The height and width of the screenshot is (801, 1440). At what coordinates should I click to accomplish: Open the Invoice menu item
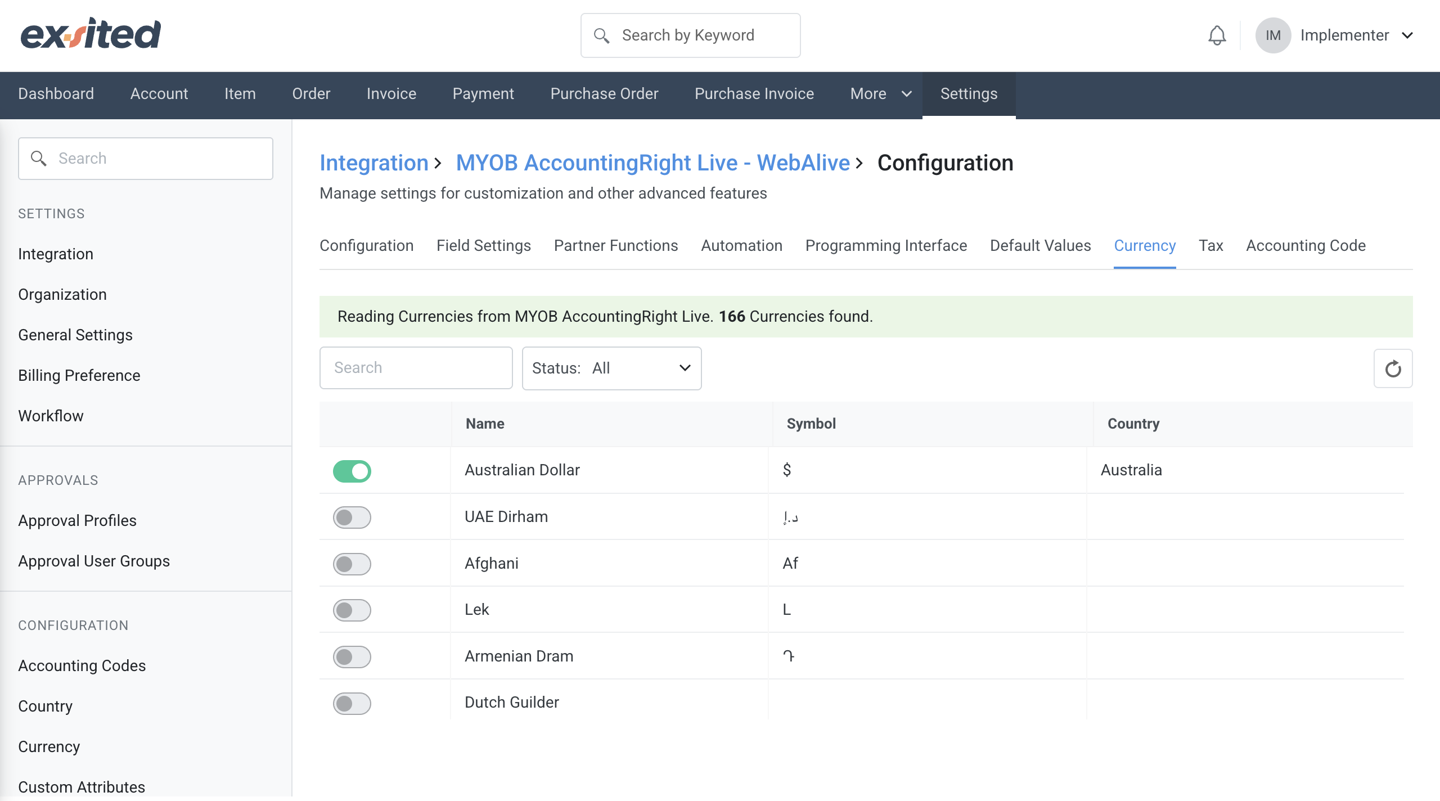click(391, 94)
